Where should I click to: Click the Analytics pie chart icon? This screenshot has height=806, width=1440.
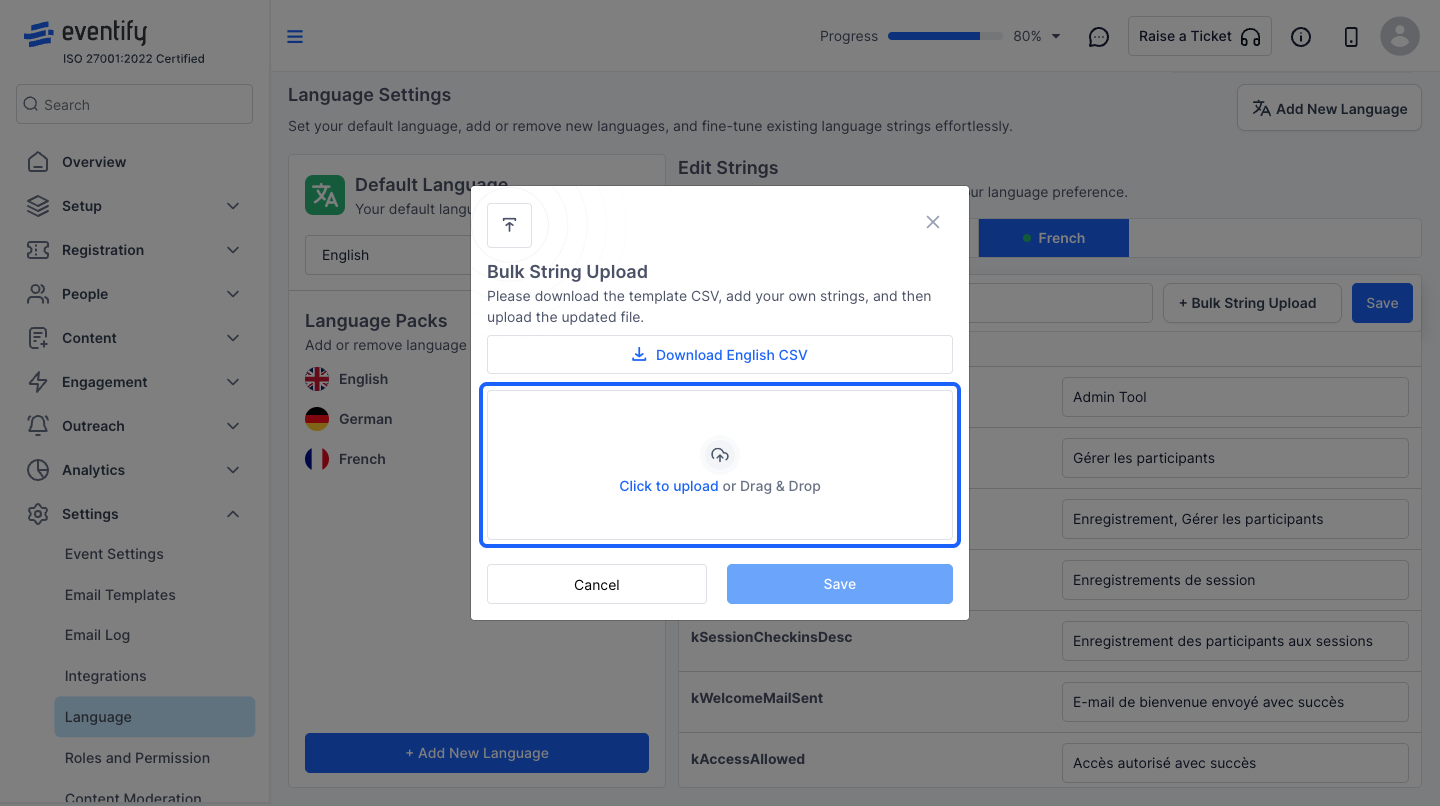tap(38, 470)
